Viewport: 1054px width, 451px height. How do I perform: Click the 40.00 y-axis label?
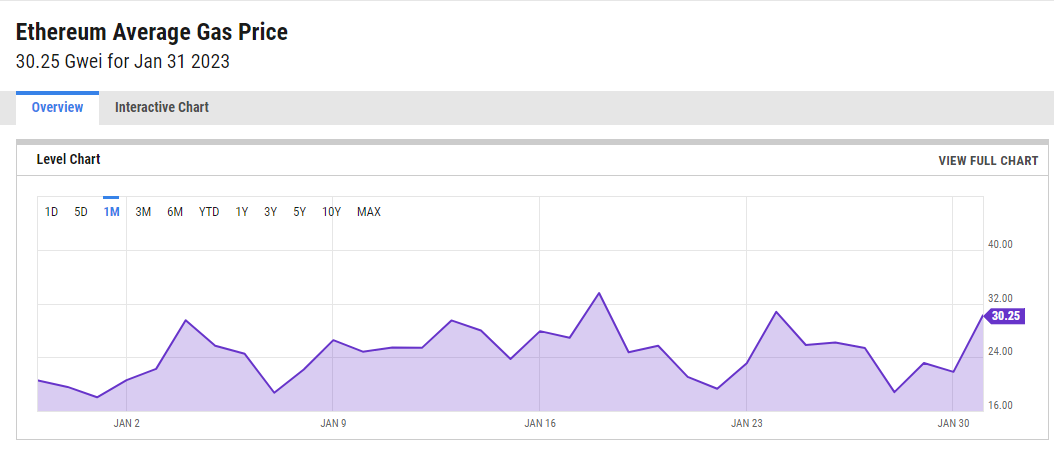pos(1000,244)
